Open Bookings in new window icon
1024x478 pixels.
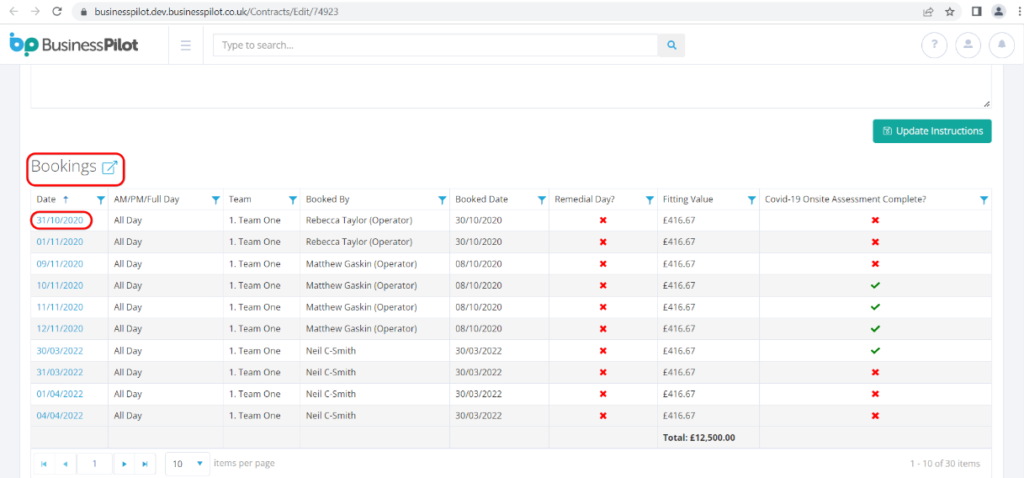(109, 167)
